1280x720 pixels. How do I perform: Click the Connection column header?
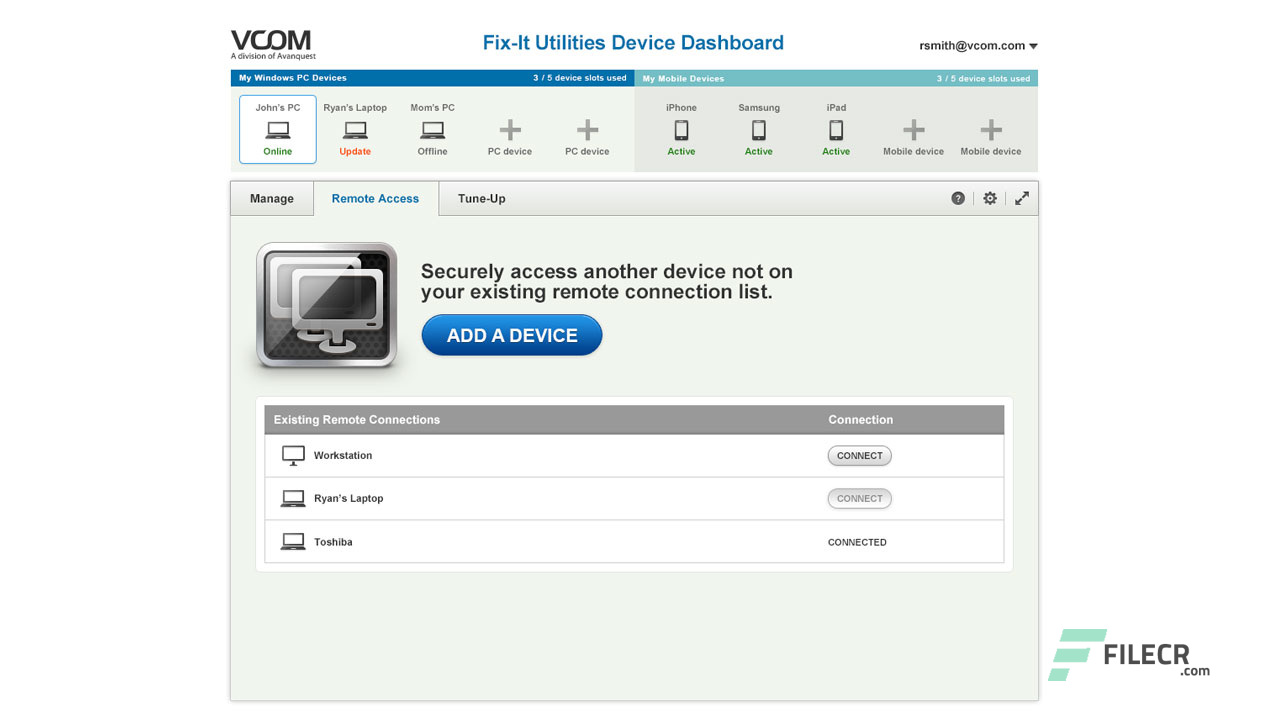tap(861, 420)
